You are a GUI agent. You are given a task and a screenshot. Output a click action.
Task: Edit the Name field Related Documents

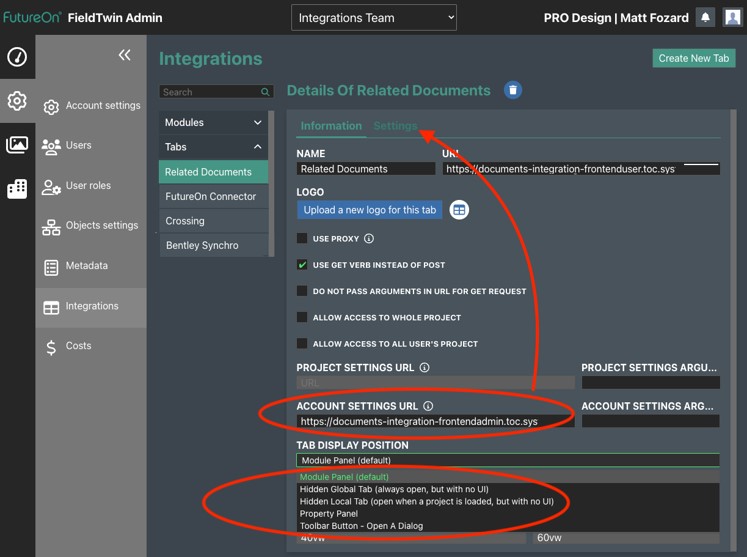365,169
